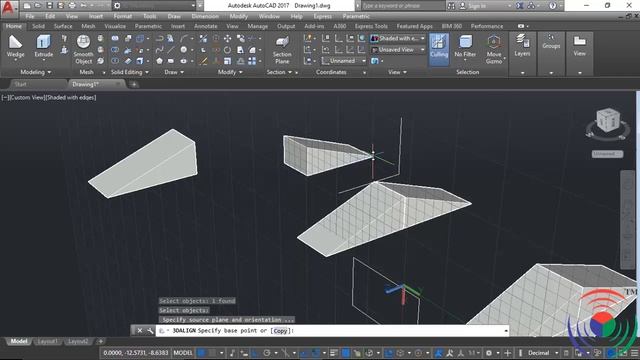The height and width of the screenshot is (360, 640).
Task: Select the Circle tool in Draw panel
Action: click(184, 50)
